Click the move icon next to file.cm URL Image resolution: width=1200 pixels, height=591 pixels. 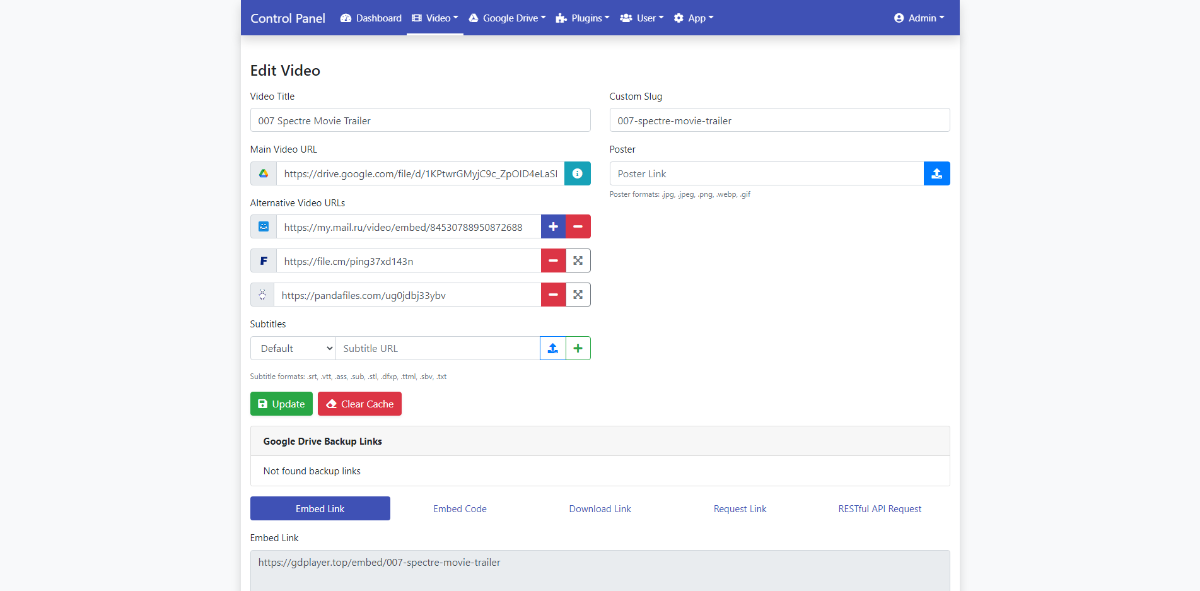pyautogui.click(x=578, y=261)
